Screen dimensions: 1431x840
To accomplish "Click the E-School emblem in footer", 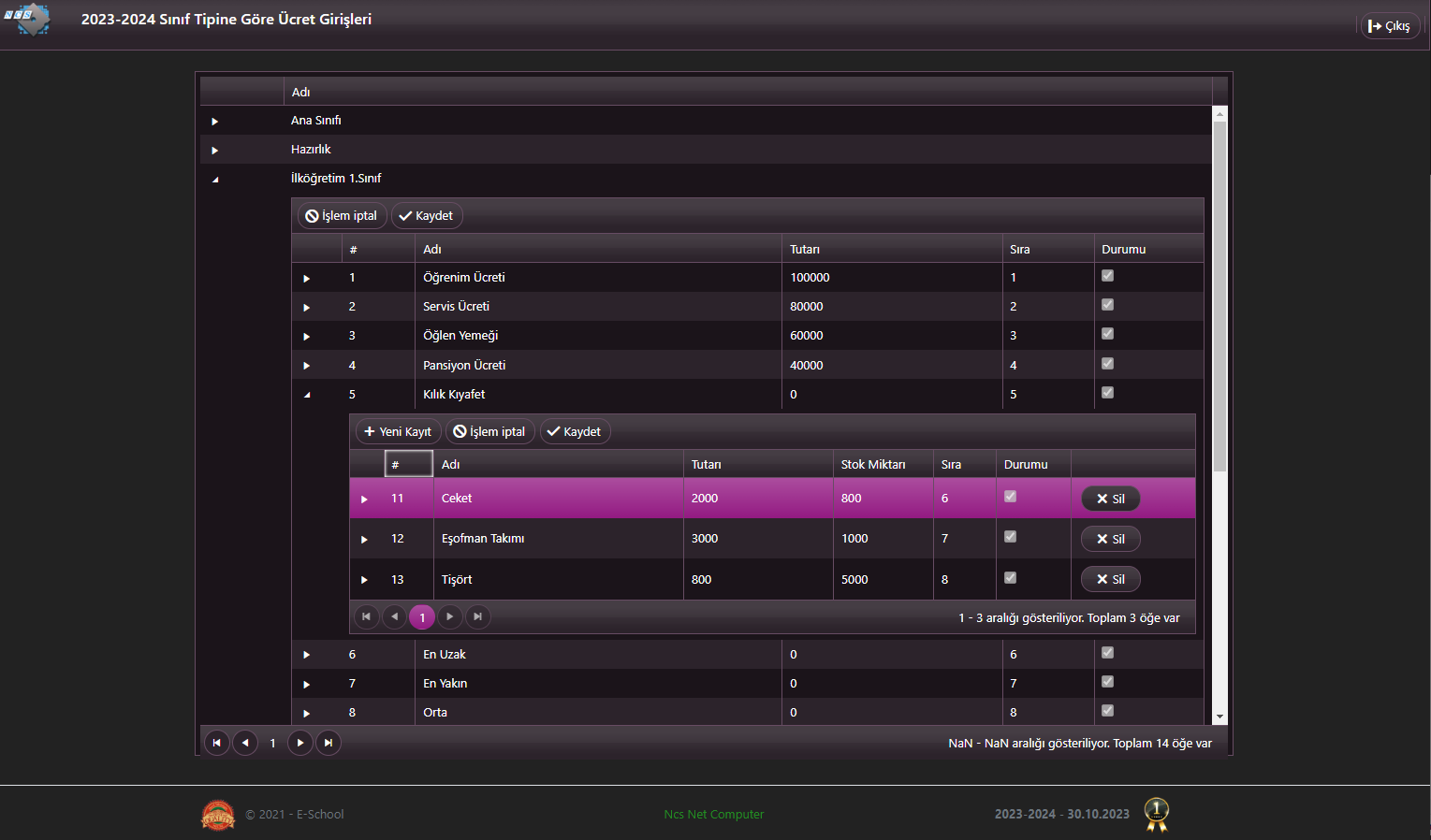I will coord(218,815).
